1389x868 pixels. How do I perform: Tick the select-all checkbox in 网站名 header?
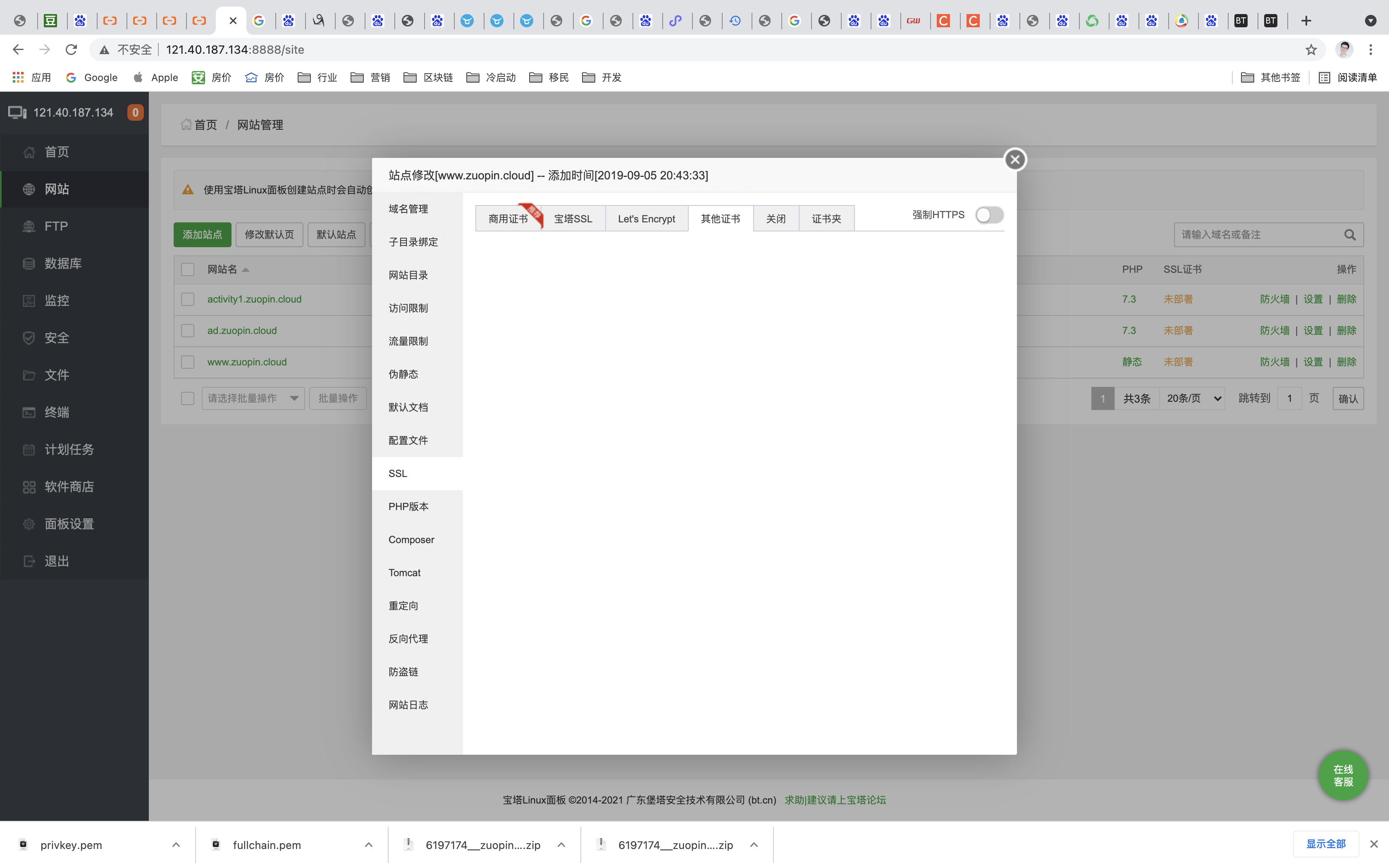(x=188, y=269)
